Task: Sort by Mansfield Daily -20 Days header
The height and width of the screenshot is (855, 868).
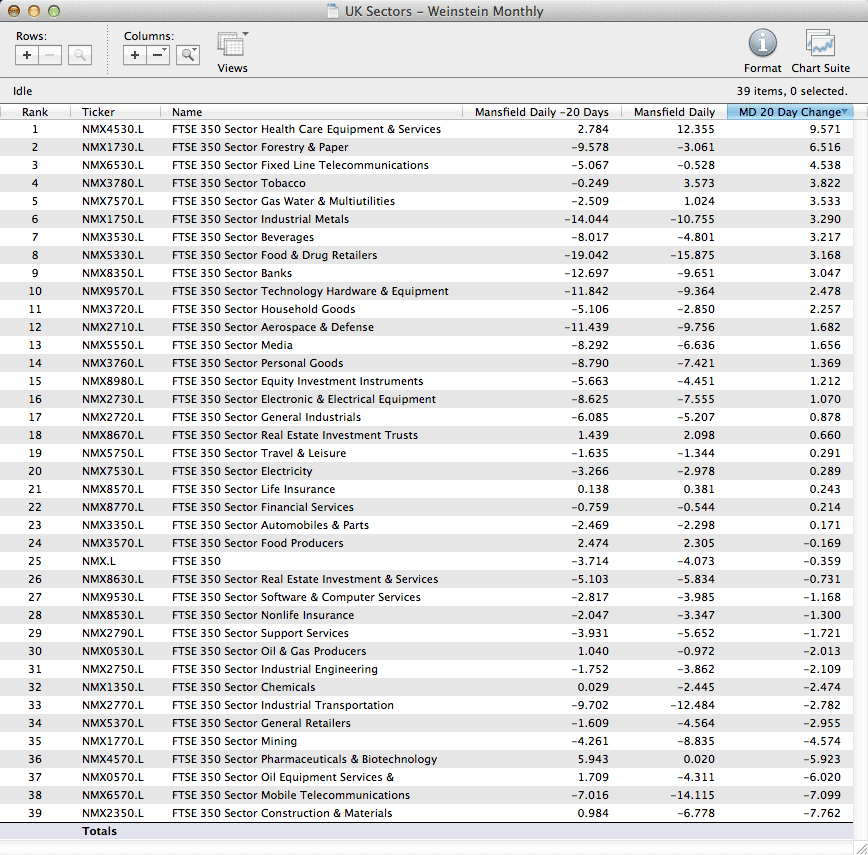Action: 541,112
